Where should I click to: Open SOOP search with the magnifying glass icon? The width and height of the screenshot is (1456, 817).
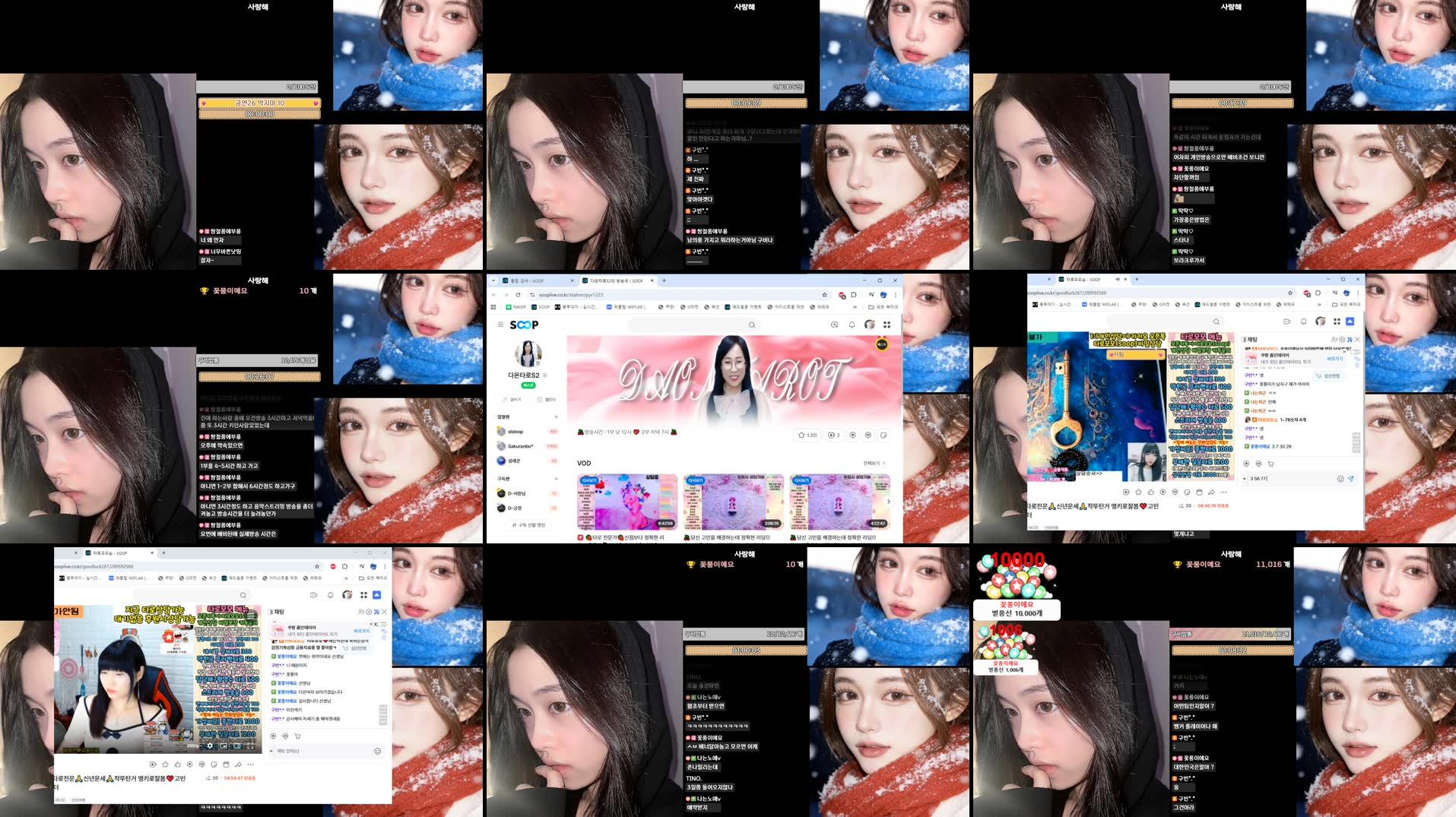pyautogui.click(x=751, y=325)
